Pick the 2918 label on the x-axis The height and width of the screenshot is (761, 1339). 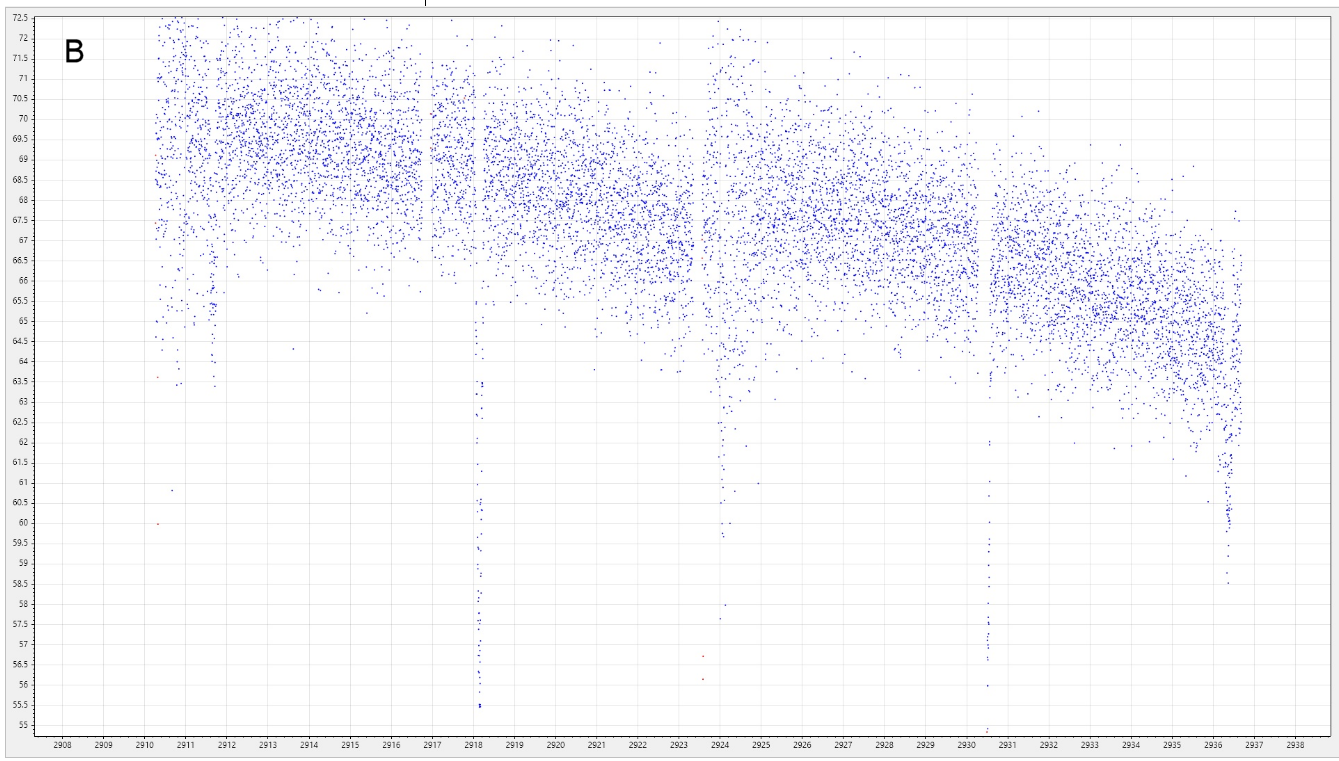click(473, 745)
